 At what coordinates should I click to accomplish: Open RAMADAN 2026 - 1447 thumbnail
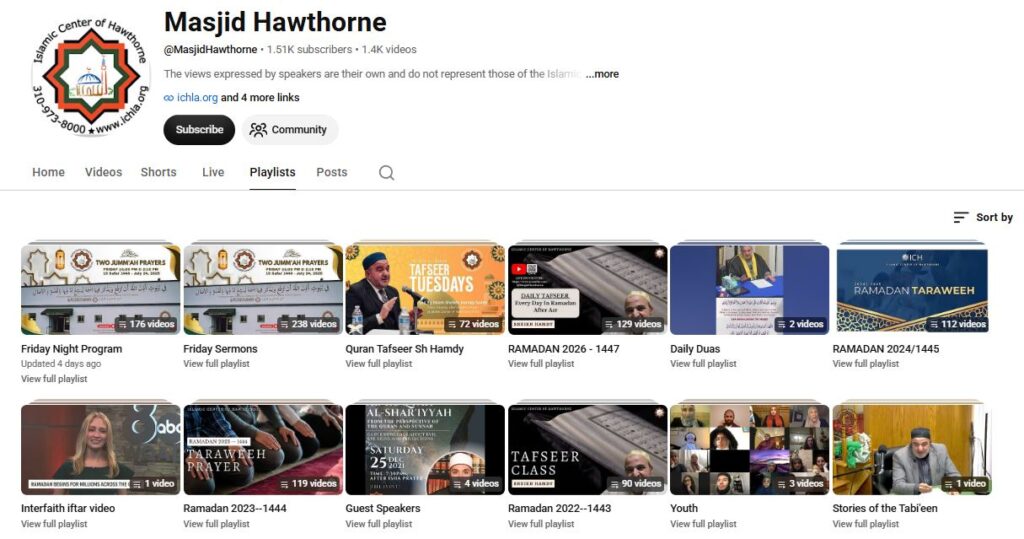click(588, 289)
